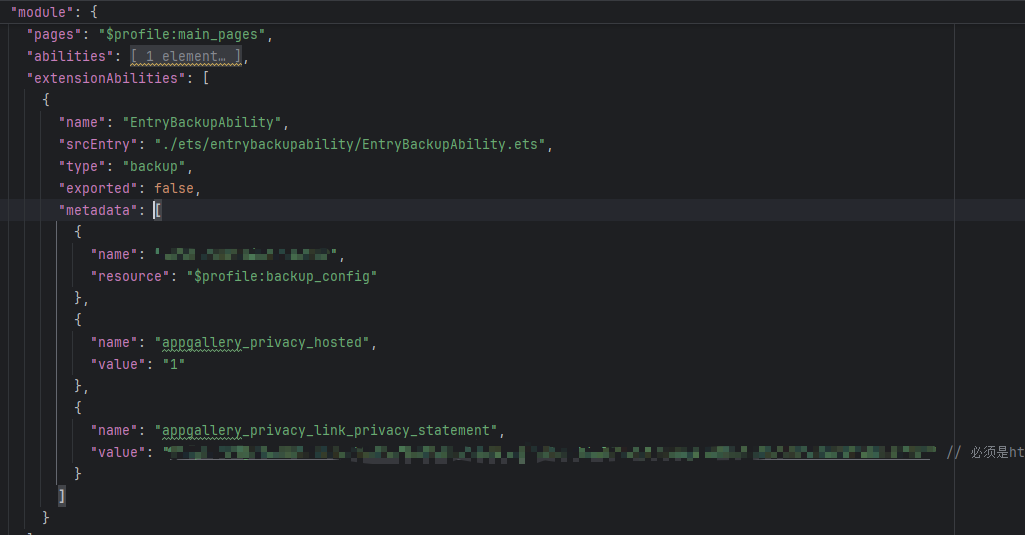Click the "module" key

[x=39, y=13]
